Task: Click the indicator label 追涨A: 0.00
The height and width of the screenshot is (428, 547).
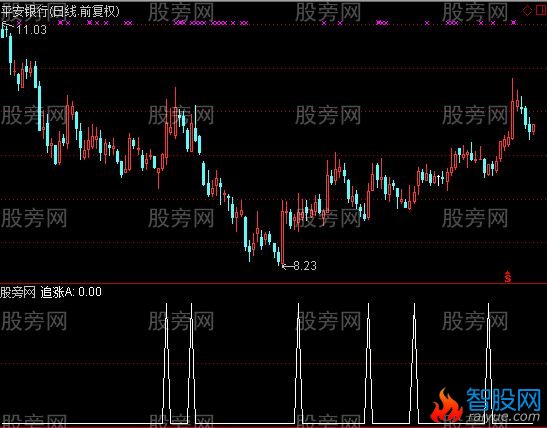Action: point(71,292)
